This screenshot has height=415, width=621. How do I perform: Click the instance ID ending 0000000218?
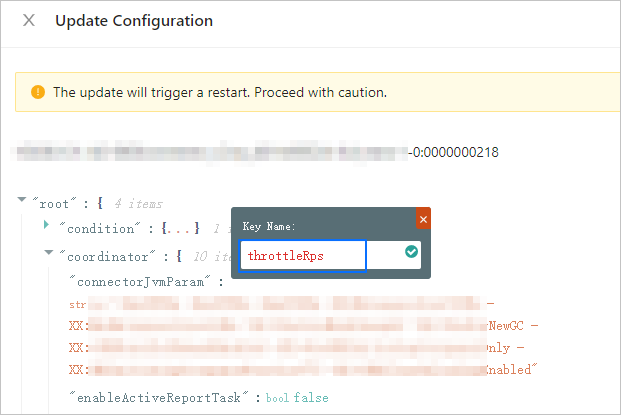[x=455, y=153]
